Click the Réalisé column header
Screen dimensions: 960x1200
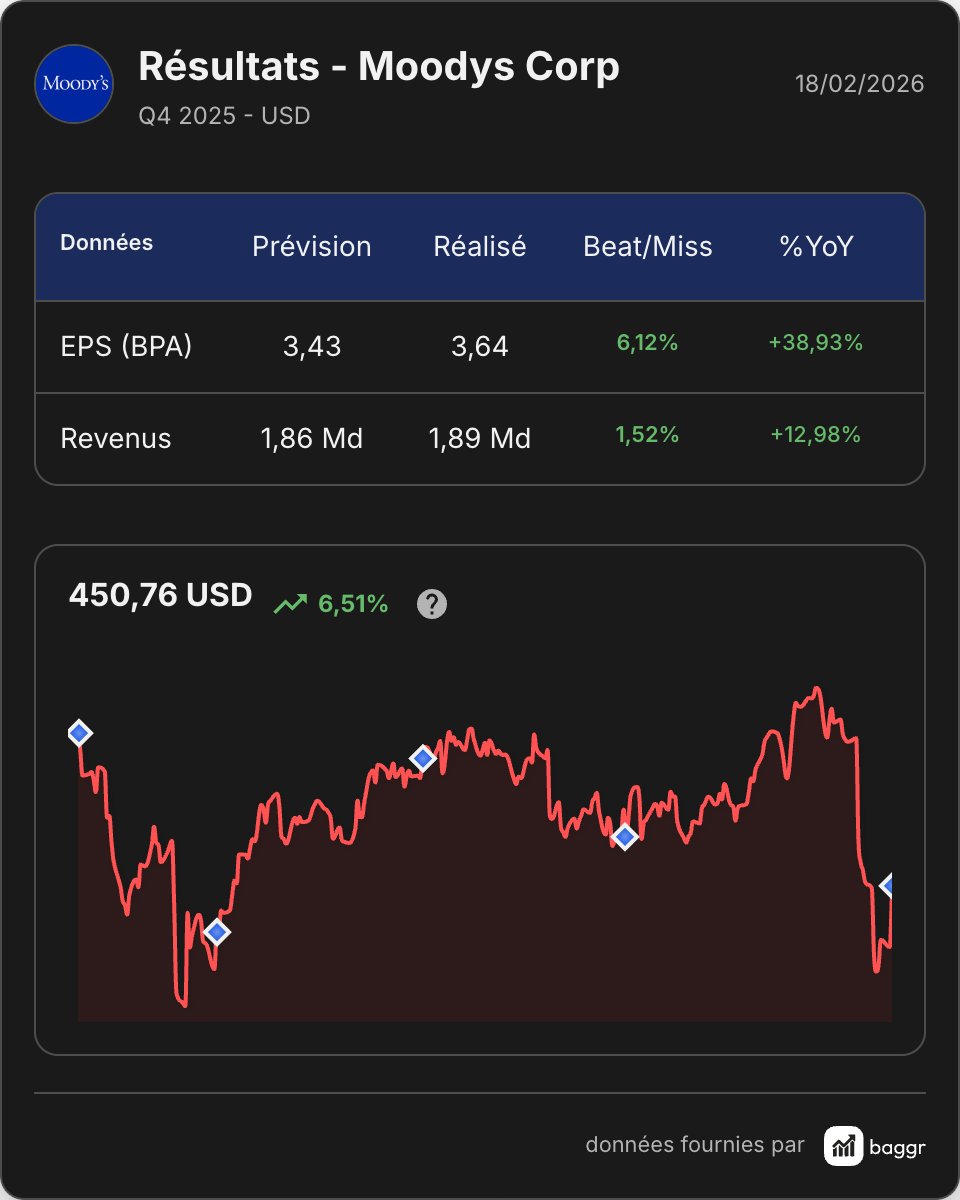coord(480,247)
